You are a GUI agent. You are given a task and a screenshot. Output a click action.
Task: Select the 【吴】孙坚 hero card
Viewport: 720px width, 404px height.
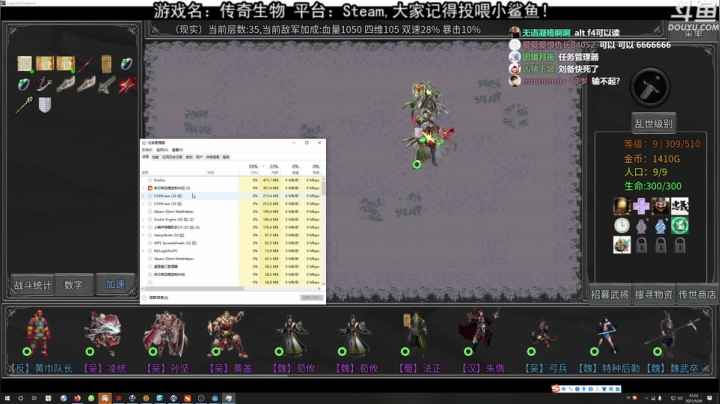point(167,342)
